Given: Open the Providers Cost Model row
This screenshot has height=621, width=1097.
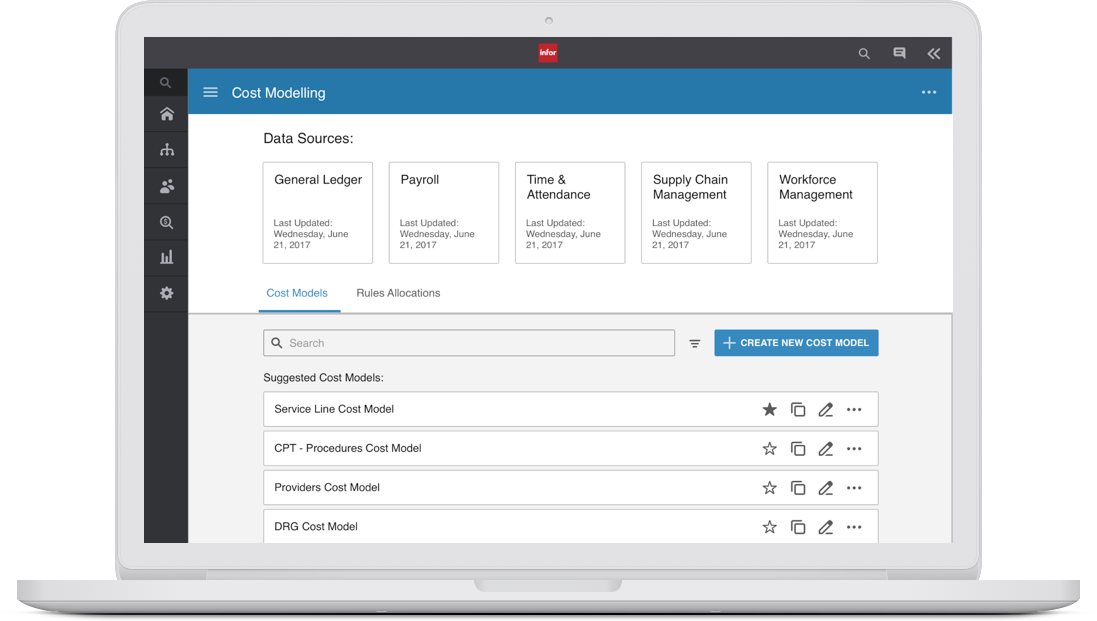Looking at the screenshot, I should [x=571, y=487].
